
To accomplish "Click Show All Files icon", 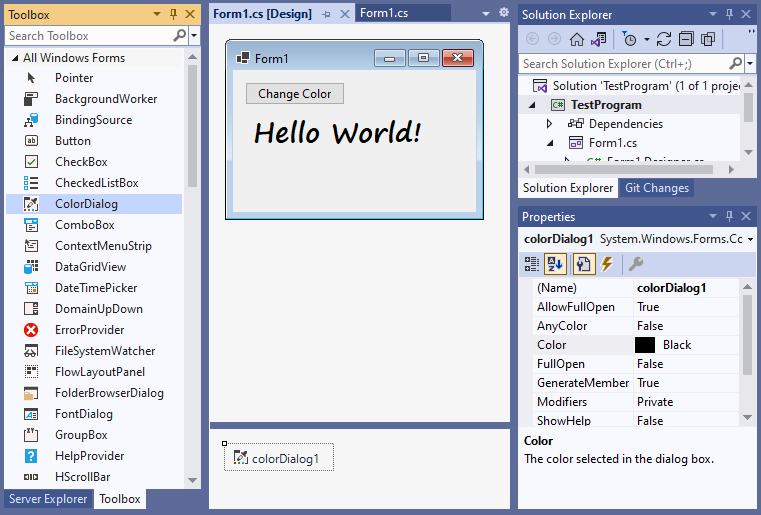I will pyautogui.click(x=708, y=39).
